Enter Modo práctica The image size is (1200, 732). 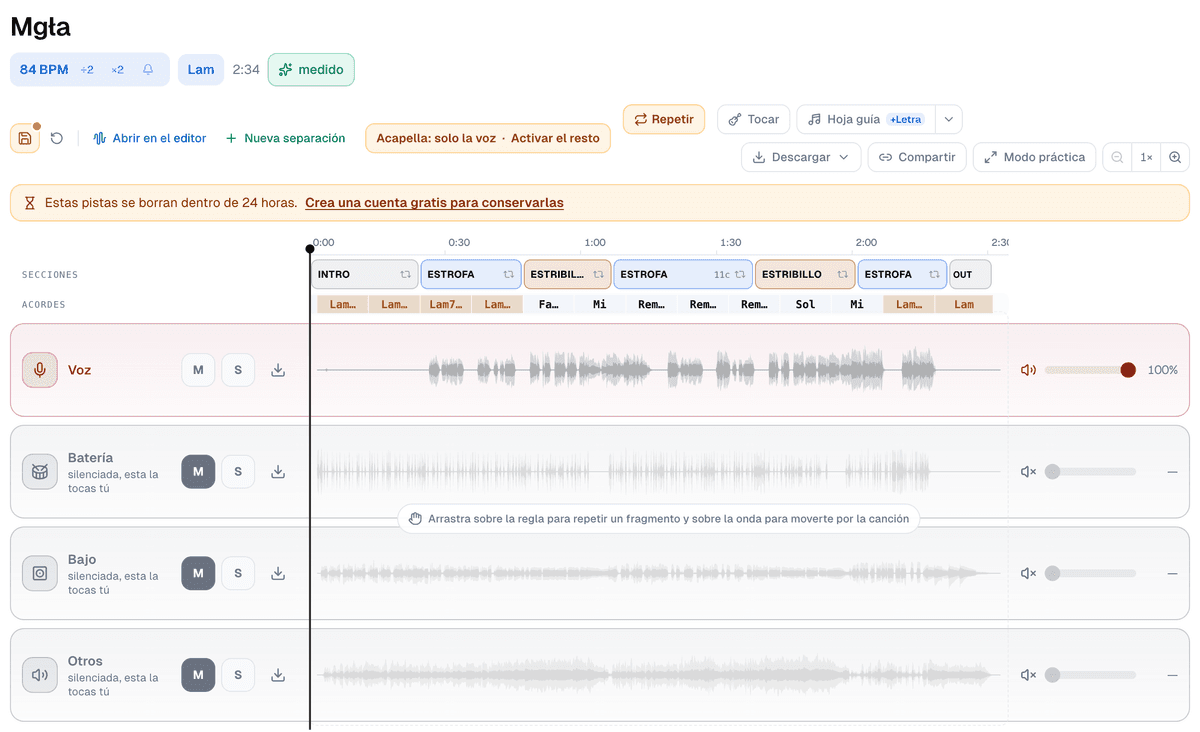tap(1034, 157)
